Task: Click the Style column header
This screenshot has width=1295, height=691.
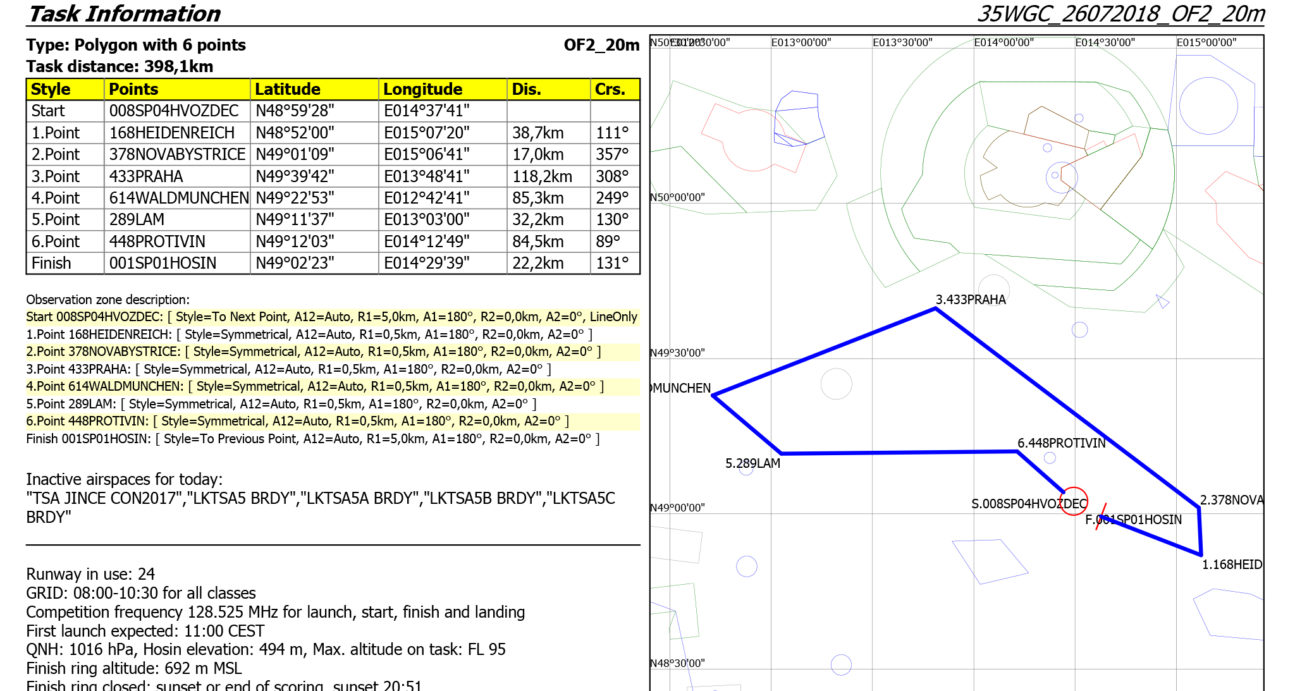Action: tap(64, 89)
